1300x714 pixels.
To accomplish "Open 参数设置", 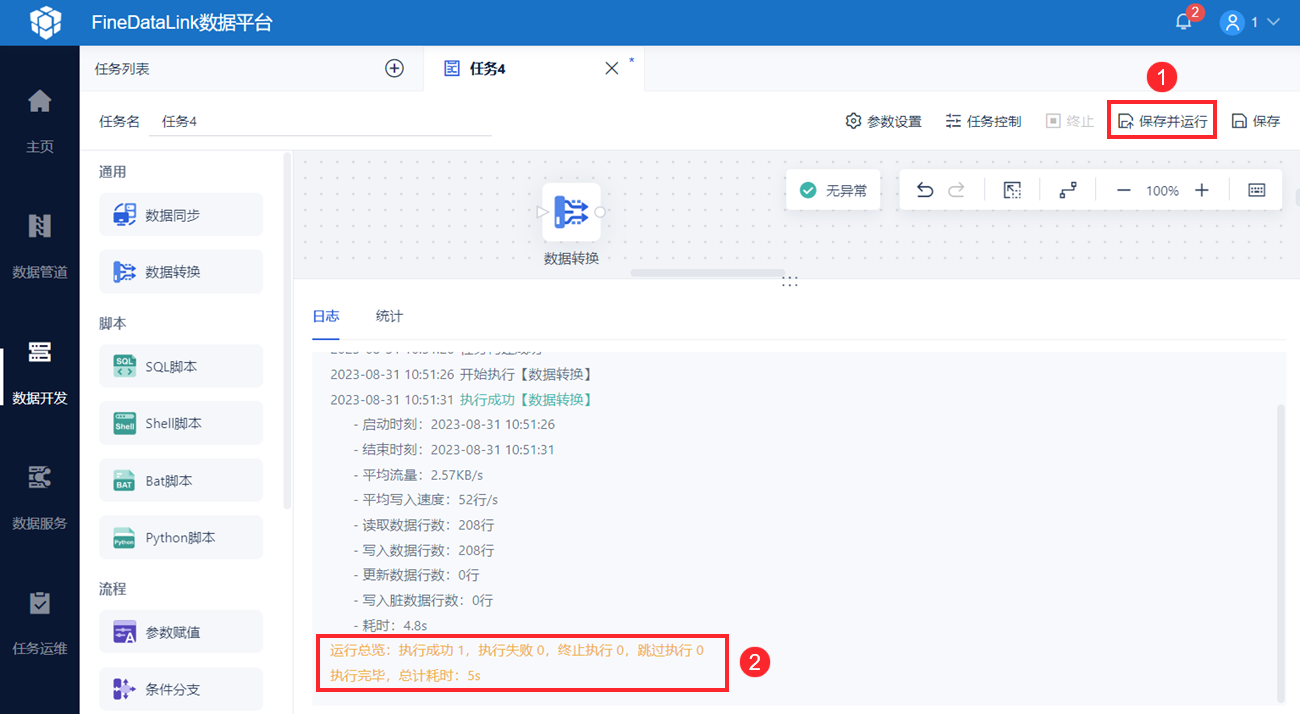I will coord(883,121).
